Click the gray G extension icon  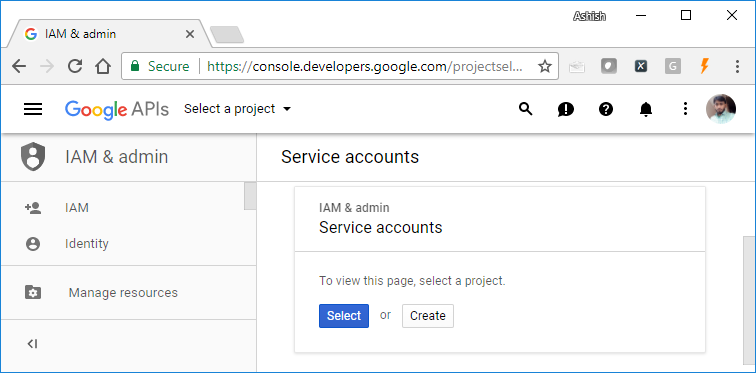tap(673, 66)
